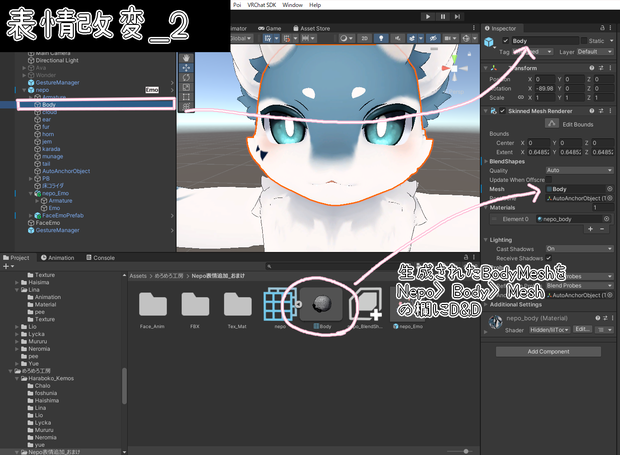Select the Hand tool in the scene view
Screen dimensions: 620x455
click(186, 58)
